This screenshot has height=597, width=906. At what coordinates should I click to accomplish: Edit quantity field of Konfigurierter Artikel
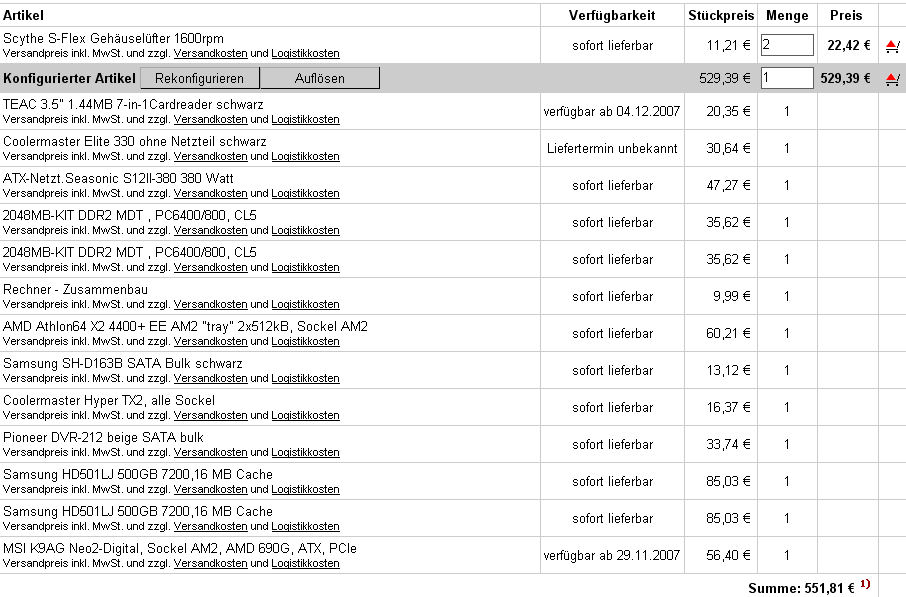tap(787, 78)
